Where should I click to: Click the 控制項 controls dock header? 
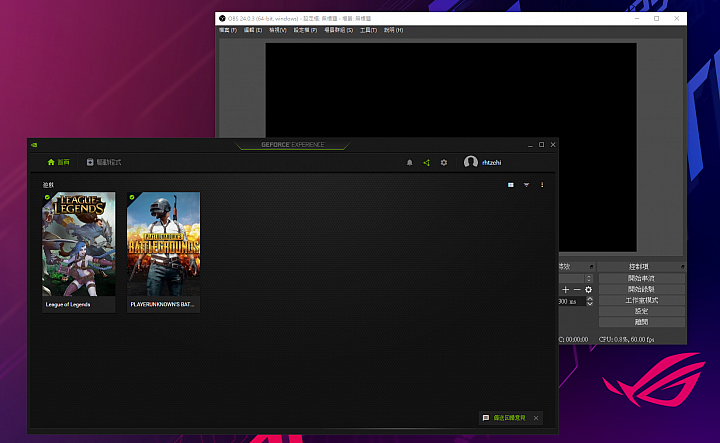tap(639, 267)
